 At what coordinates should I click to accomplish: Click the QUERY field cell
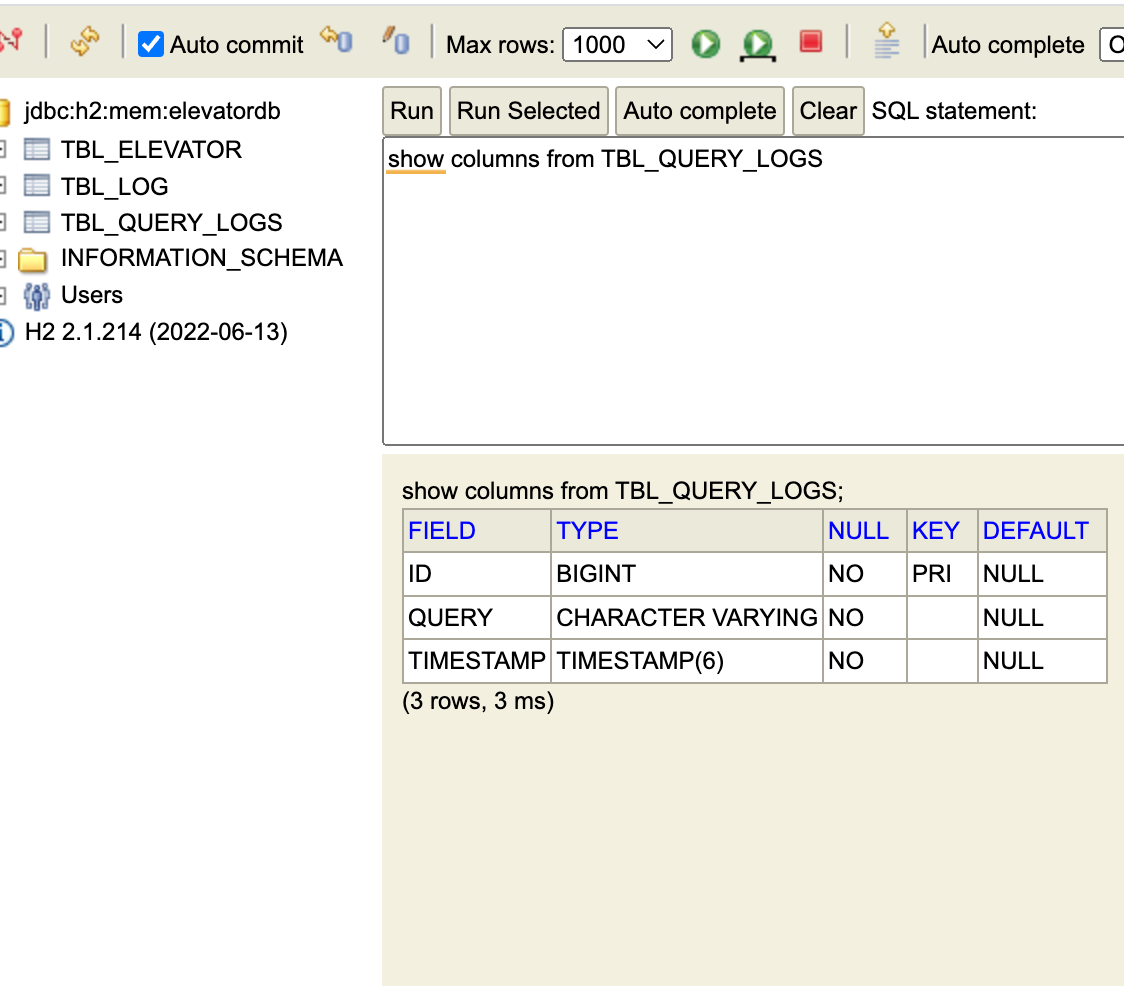tap(477, 617)
